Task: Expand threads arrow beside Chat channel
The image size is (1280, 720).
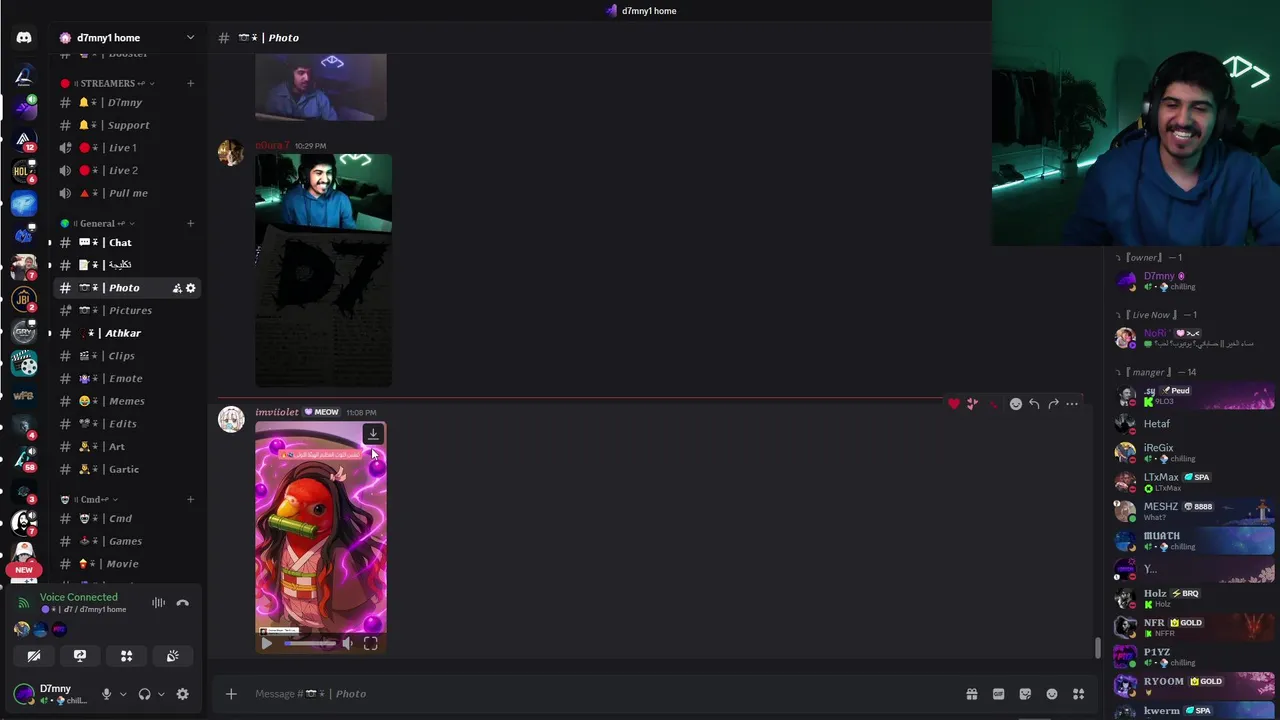Action: click(x=49, y=242)
